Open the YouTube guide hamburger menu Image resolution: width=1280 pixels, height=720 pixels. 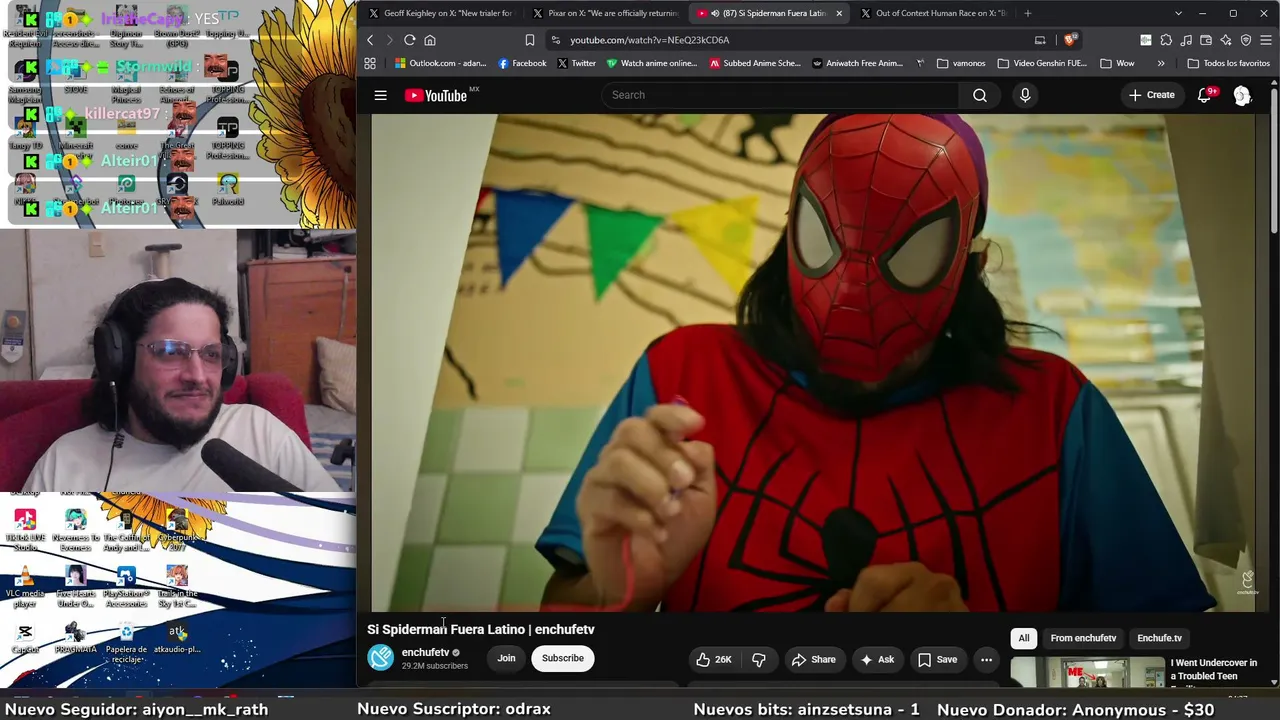380,95
